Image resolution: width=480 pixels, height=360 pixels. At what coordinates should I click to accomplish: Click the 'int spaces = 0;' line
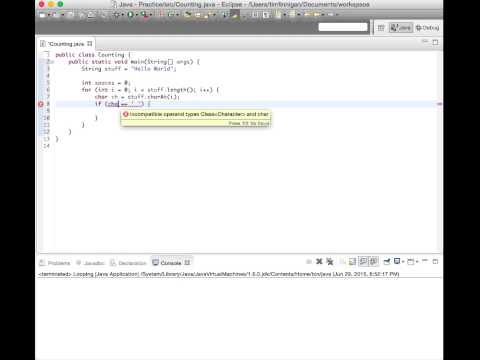coord(106,83)
